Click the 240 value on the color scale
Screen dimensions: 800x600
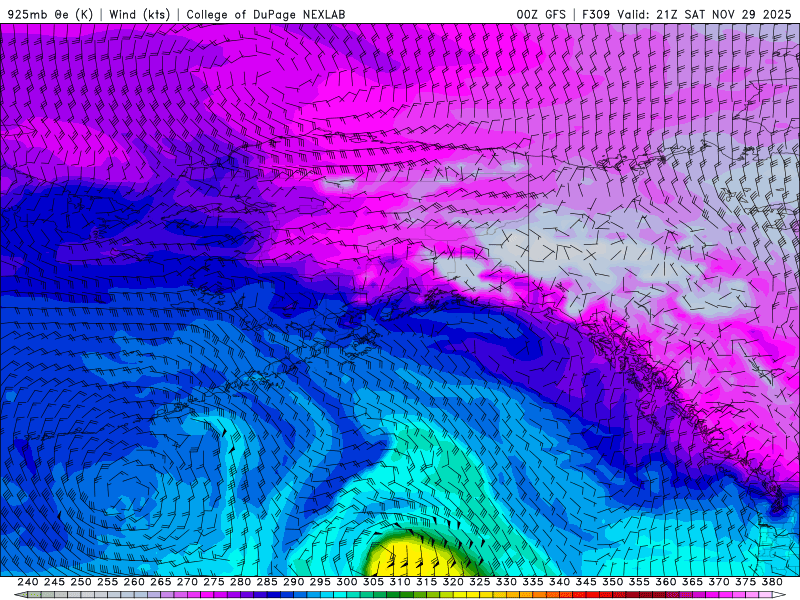[28, 582]
